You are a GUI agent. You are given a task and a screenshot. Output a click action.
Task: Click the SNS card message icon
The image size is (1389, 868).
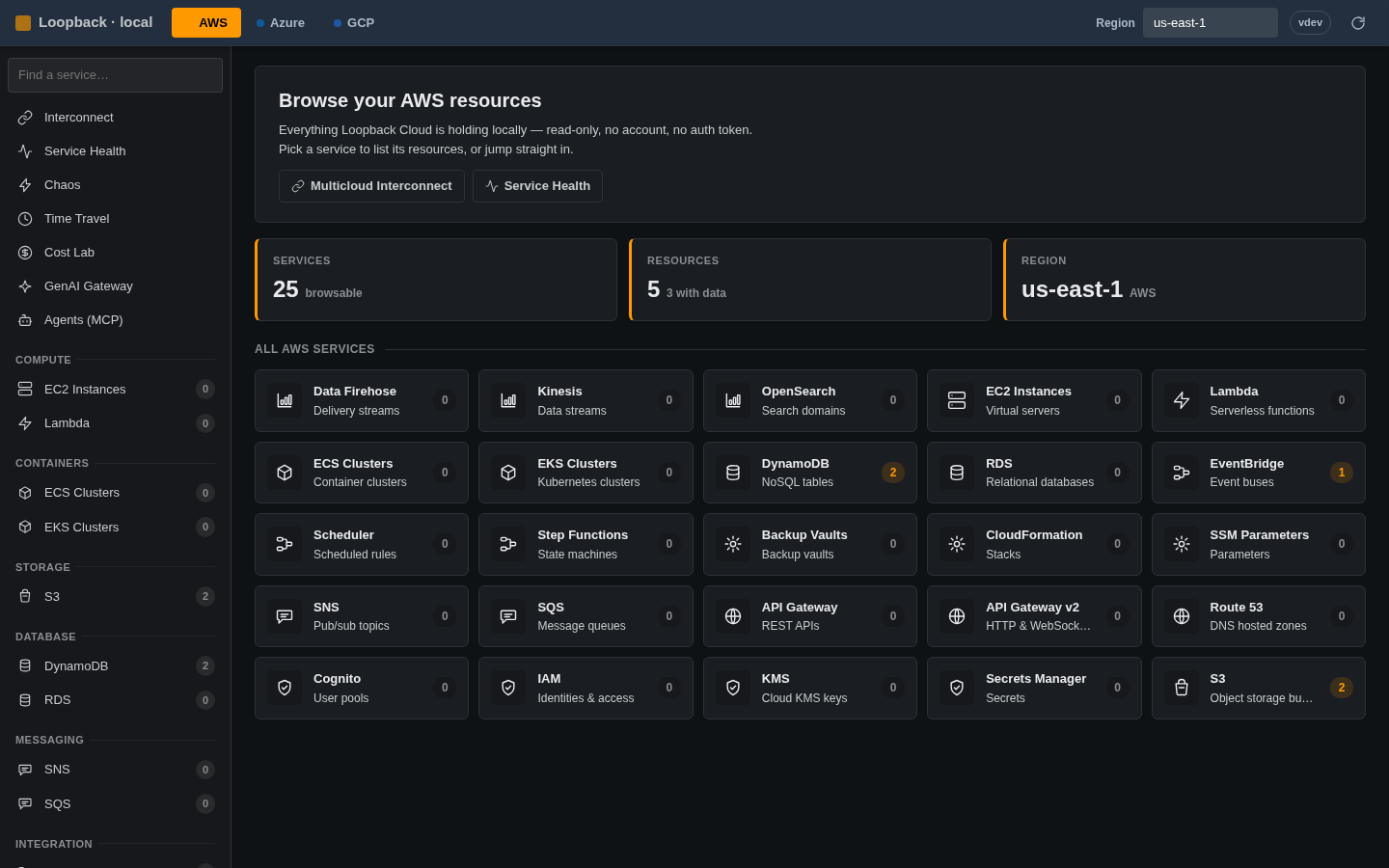285,616
